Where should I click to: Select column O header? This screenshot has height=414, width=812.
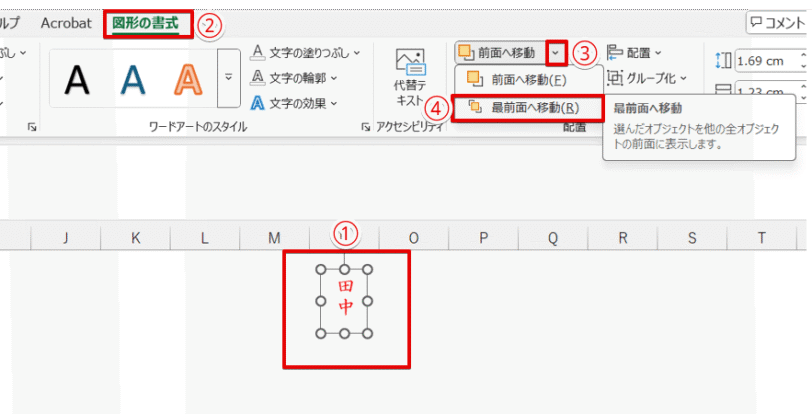[413, 238]
